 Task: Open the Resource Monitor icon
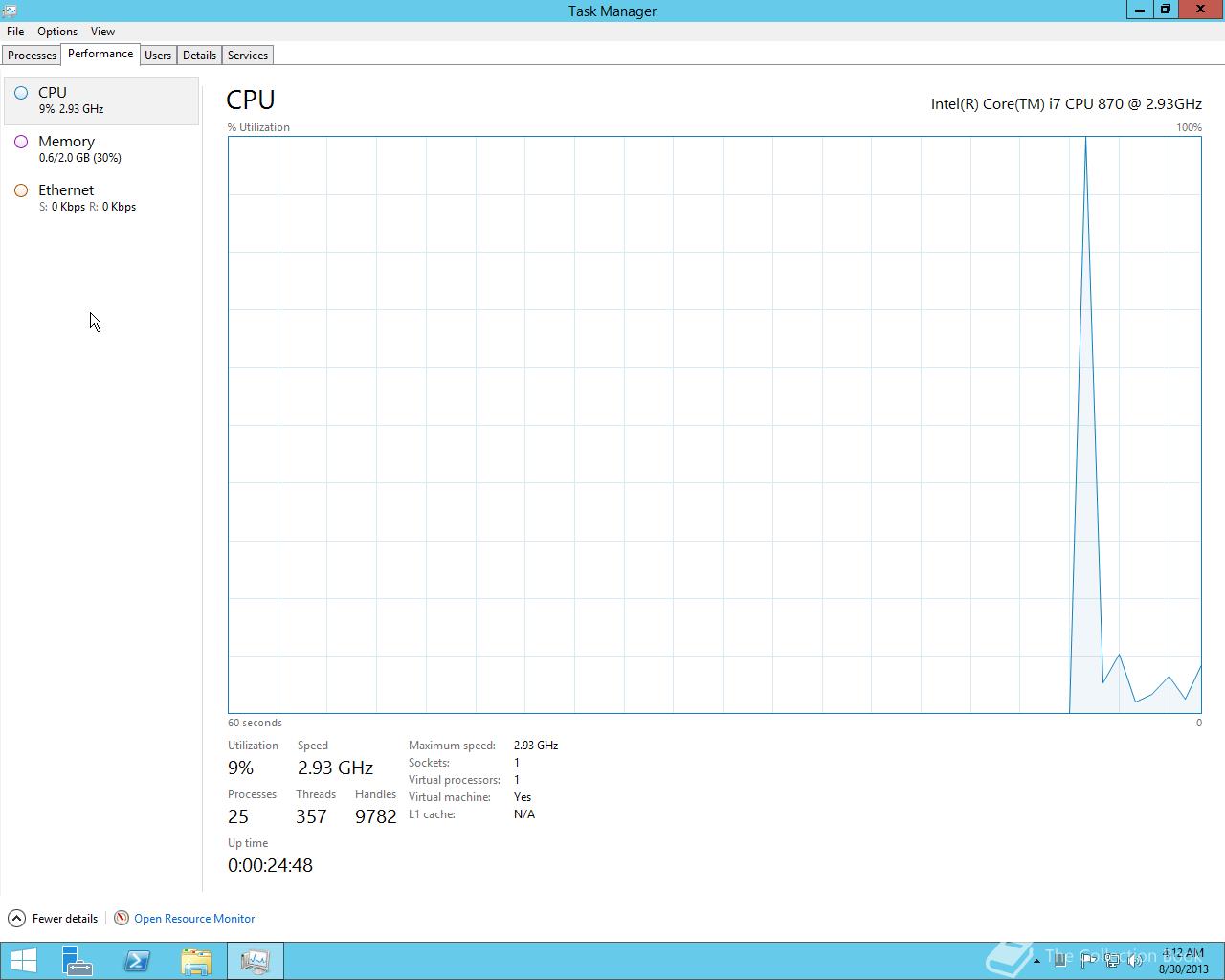click(x=122, y=918)
